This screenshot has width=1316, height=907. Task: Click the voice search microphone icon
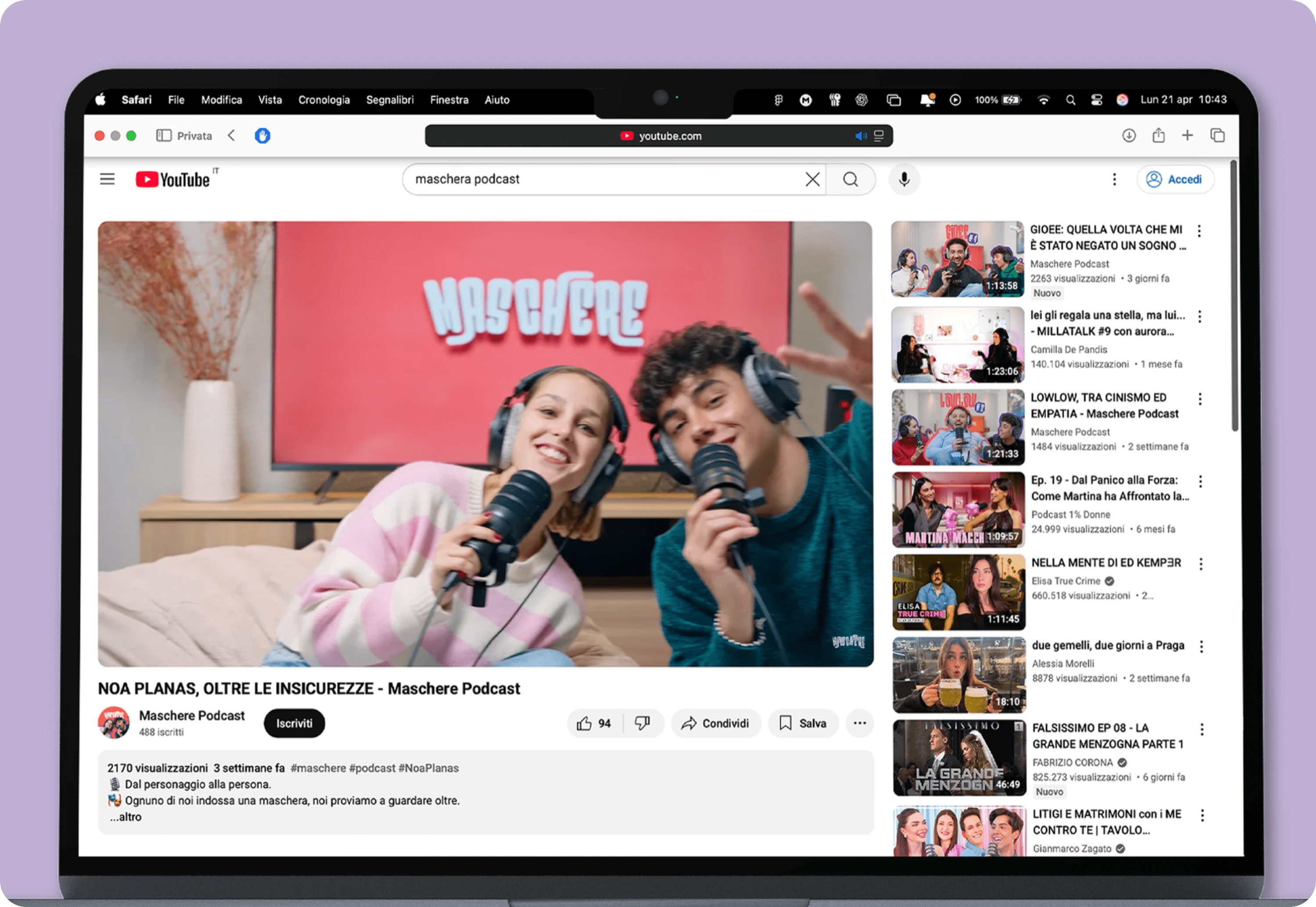(x=904, y=180)
